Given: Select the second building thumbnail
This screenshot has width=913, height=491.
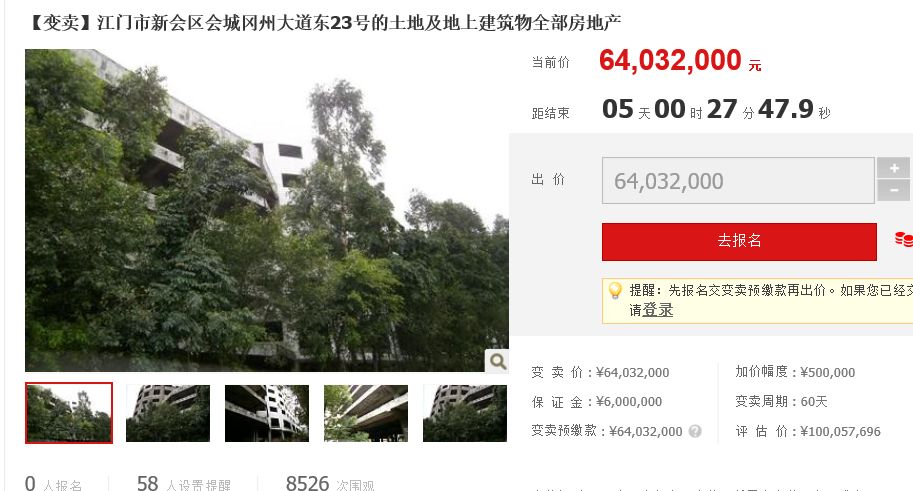Looking at the screenshot, I should point(168,413).
